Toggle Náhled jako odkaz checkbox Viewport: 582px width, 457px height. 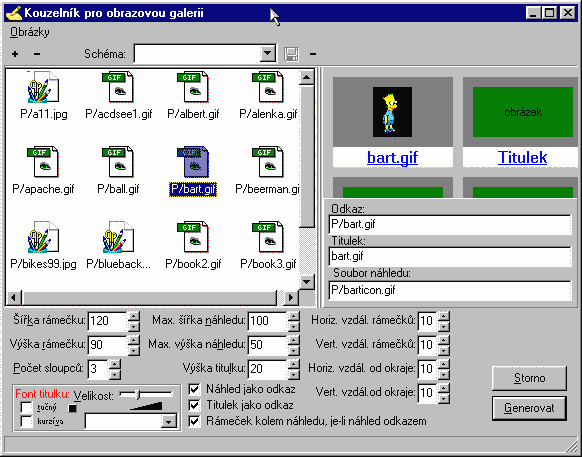point(194,389)
